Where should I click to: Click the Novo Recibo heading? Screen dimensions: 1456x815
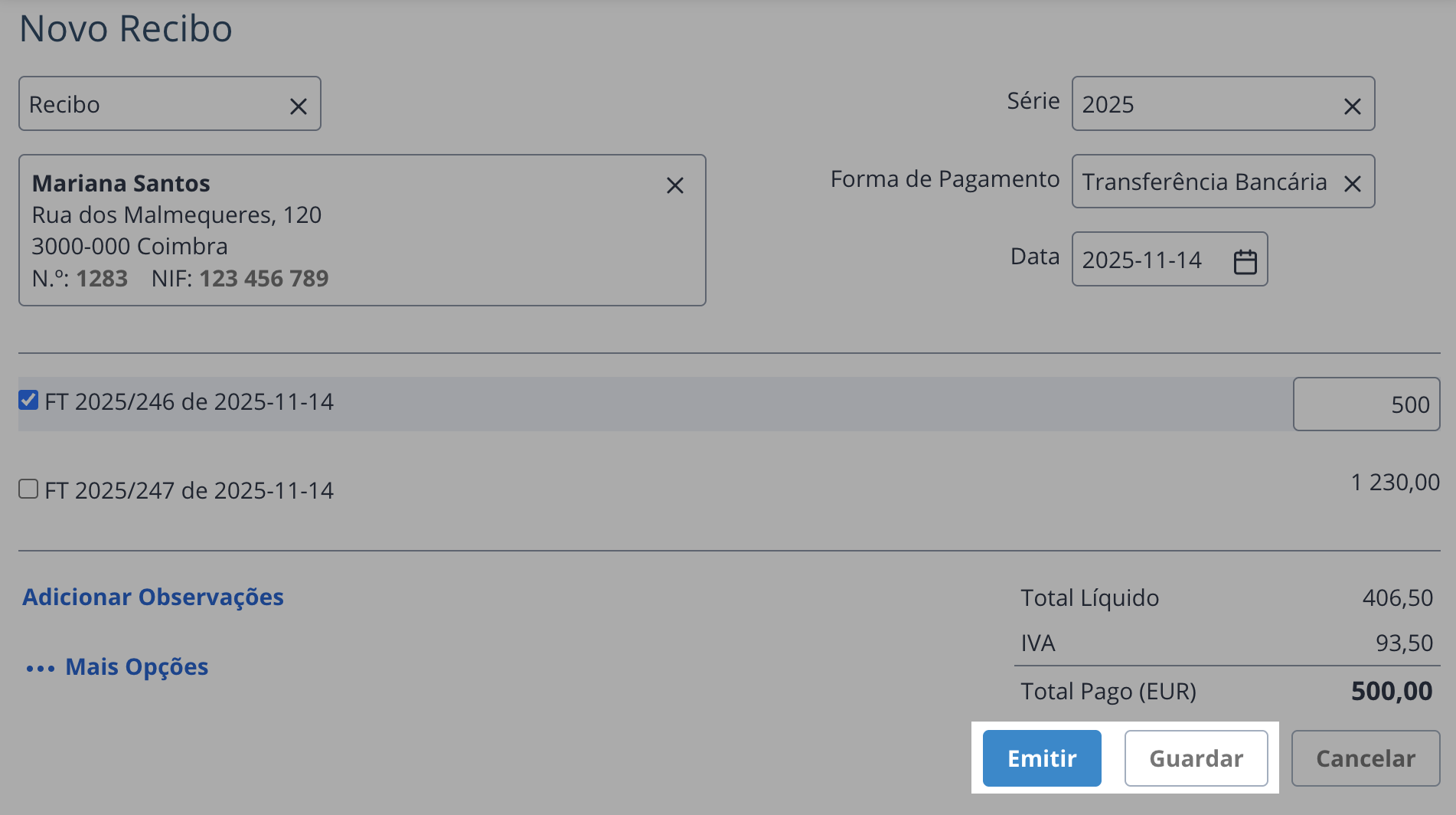126,29
